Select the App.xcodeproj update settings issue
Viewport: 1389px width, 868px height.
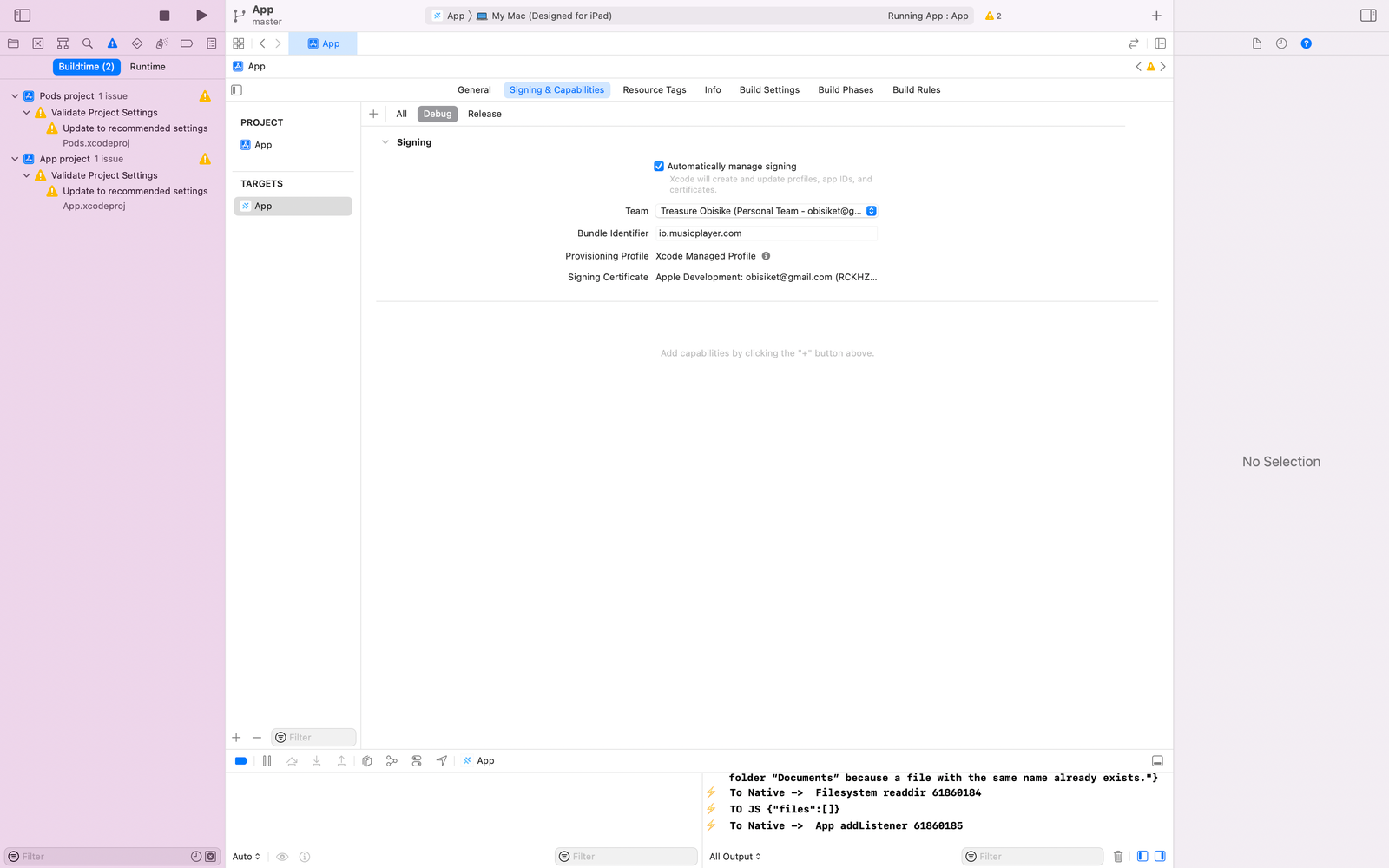(127, 198)
